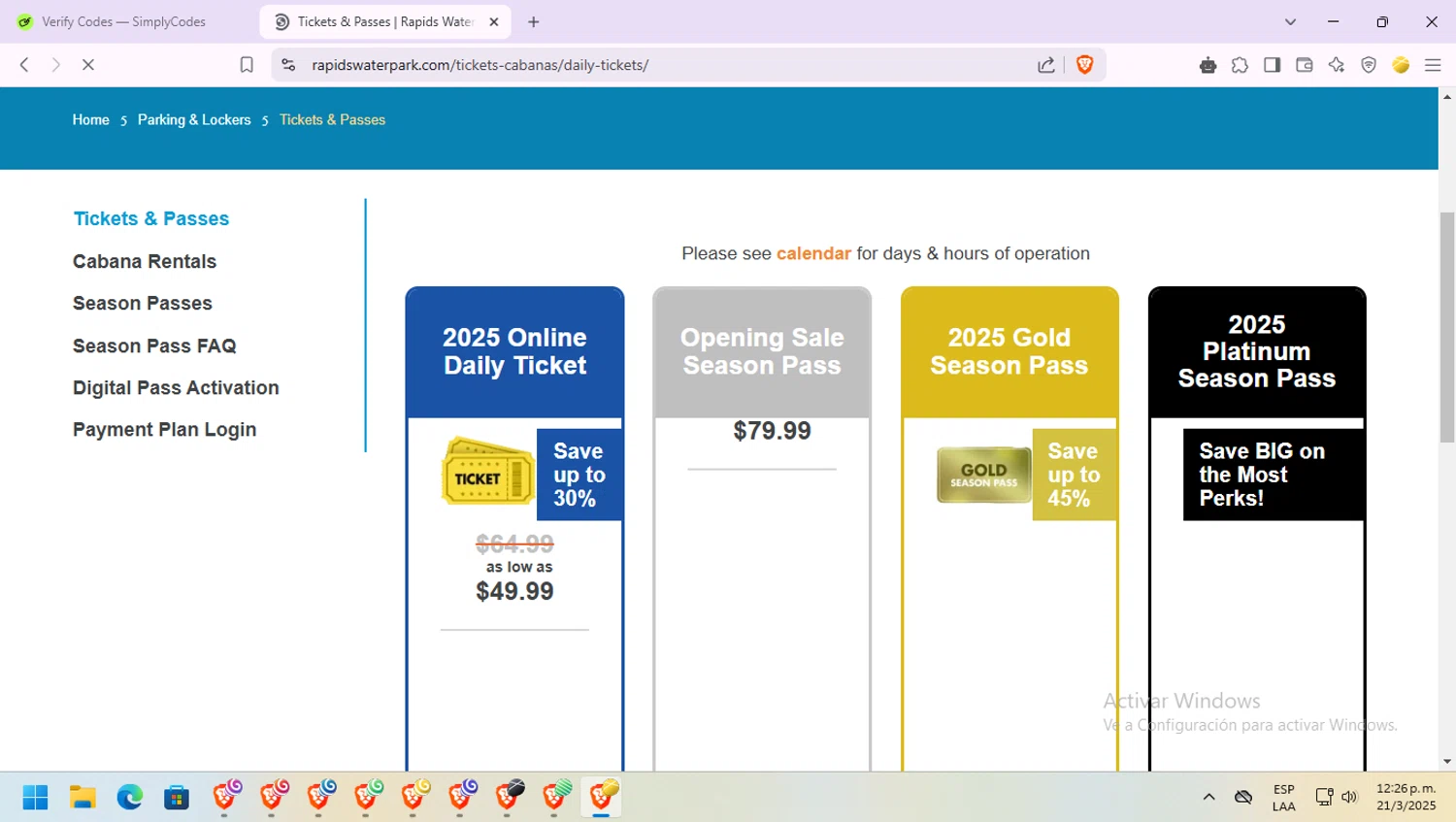Select 2025 Online Daily Ticket card header
Image resolution: width=1456 pixels, height=822 pixels.
(x=514, y=351)
